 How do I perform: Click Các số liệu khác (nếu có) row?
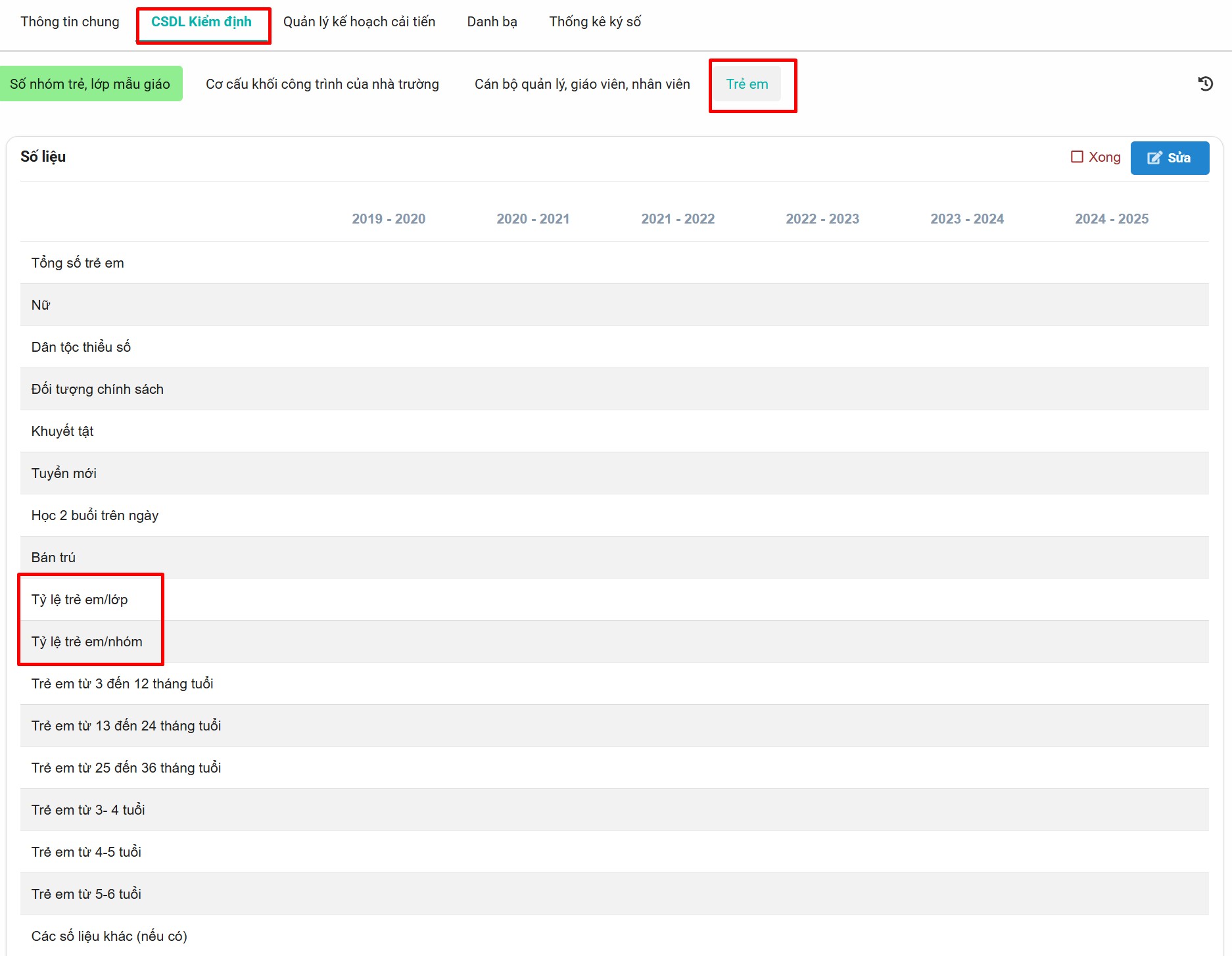[x=109, y=936]
